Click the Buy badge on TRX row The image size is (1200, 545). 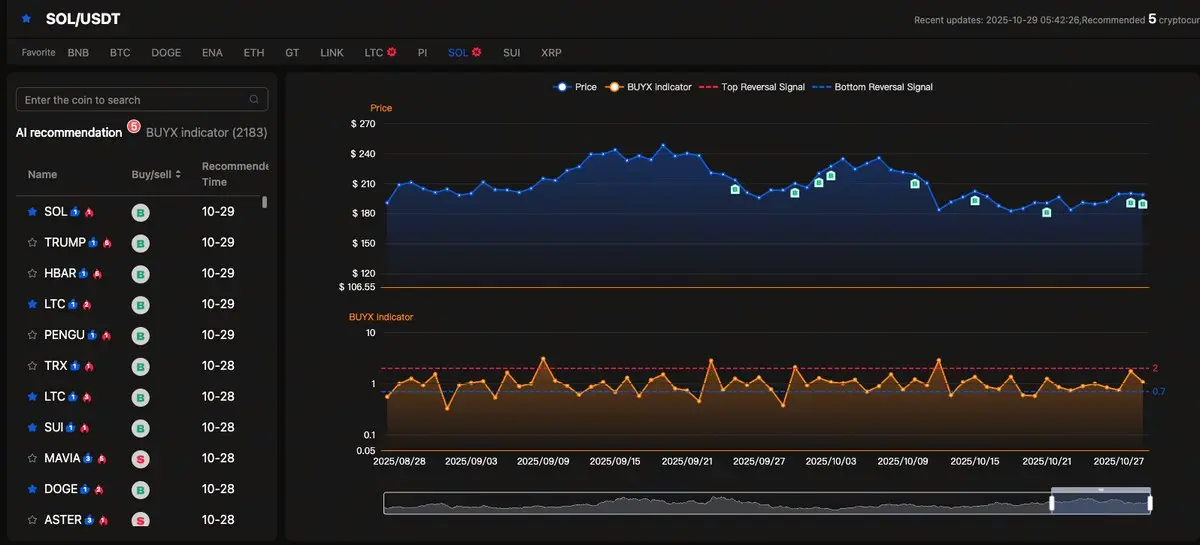tap(141, 366)
